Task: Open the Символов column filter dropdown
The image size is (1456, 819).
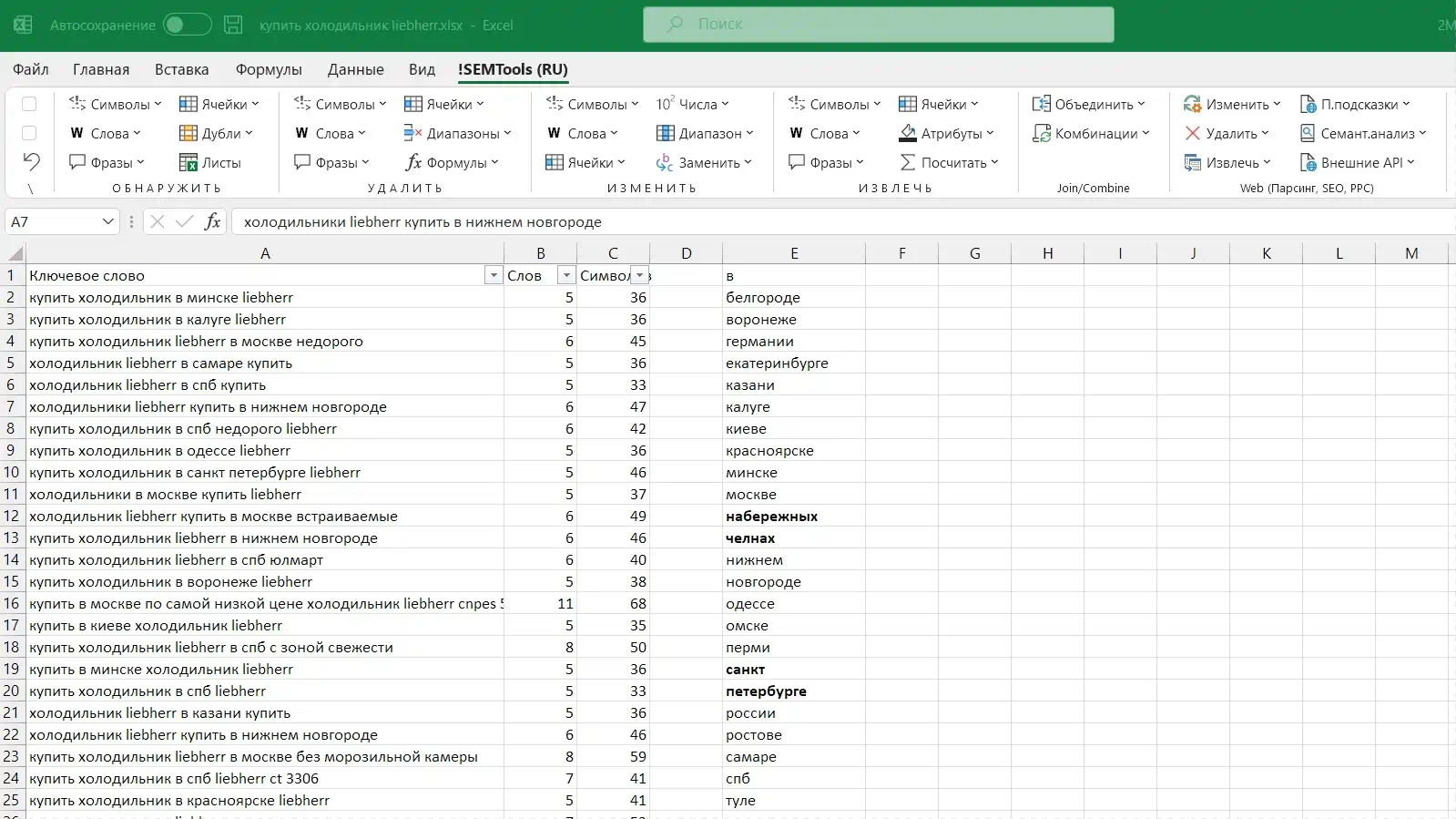Action: (x=639, y=275)
